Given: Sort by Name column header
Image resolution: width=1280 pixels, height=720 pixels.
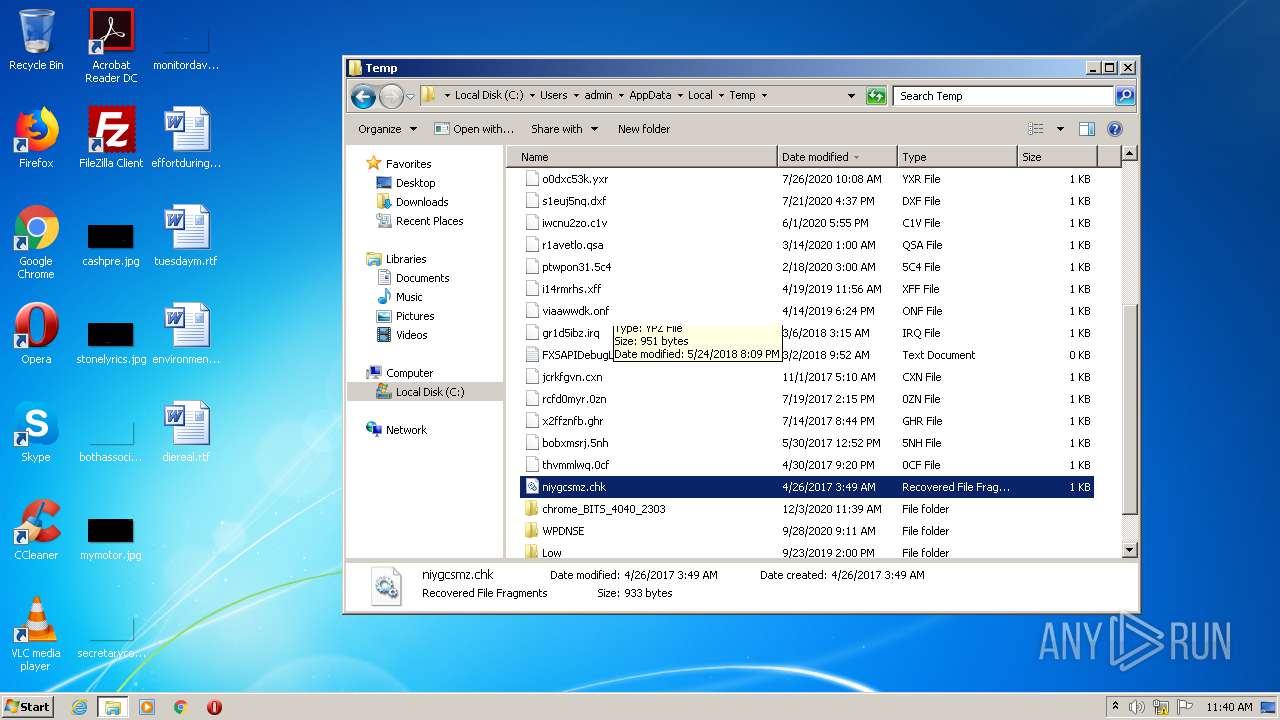Looking at the screenshot, I should pos(642,157).
